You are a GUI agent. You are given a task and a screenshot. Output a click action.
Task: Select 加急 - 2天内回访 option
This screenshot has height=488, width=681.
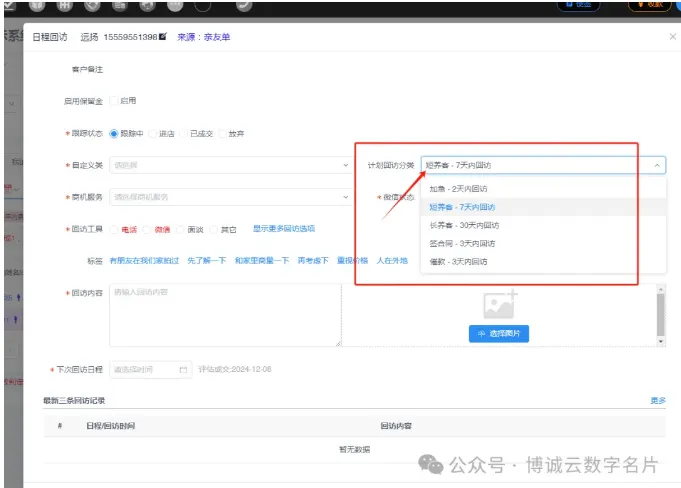click(458, 189)
